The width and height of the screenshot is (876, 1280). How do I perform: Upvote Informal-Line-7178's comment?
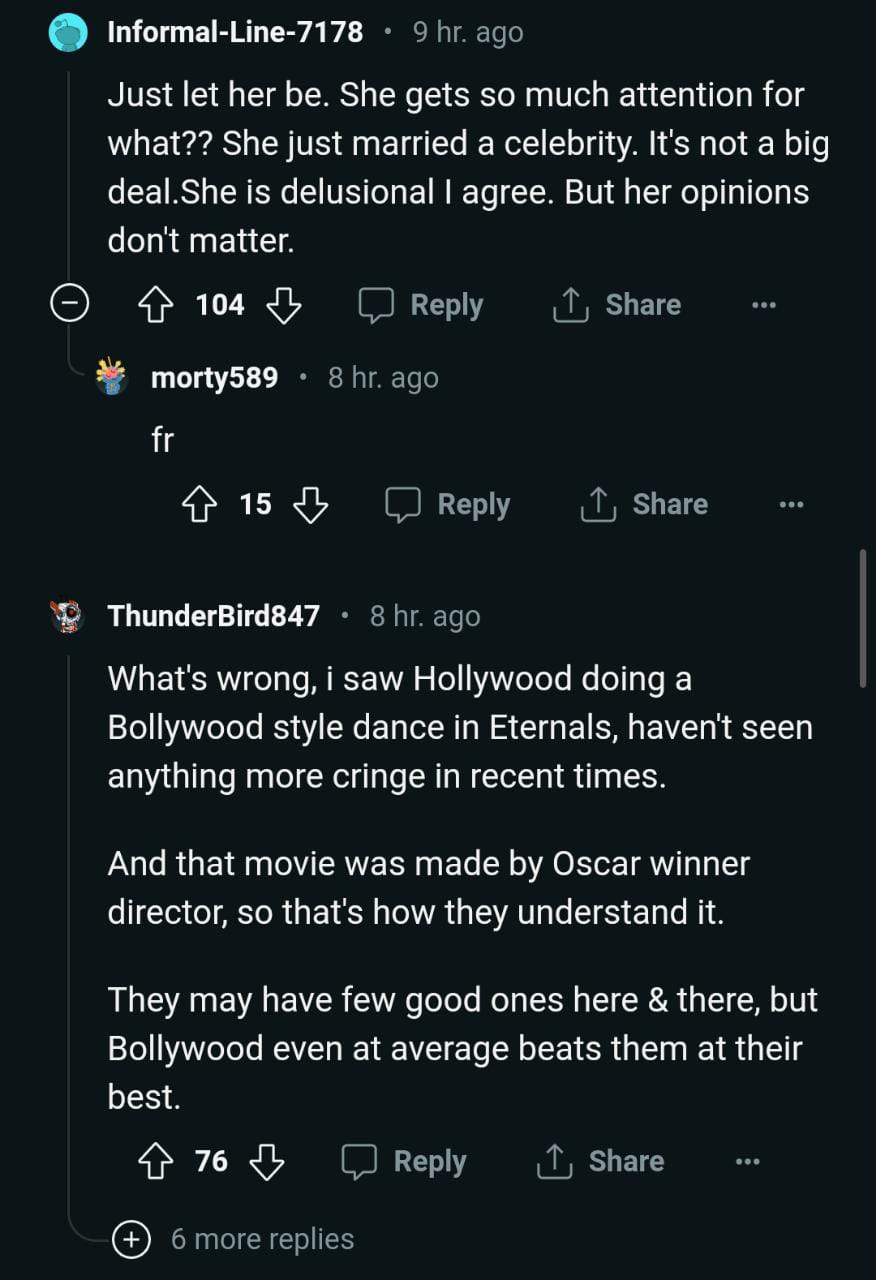point(156,305)
